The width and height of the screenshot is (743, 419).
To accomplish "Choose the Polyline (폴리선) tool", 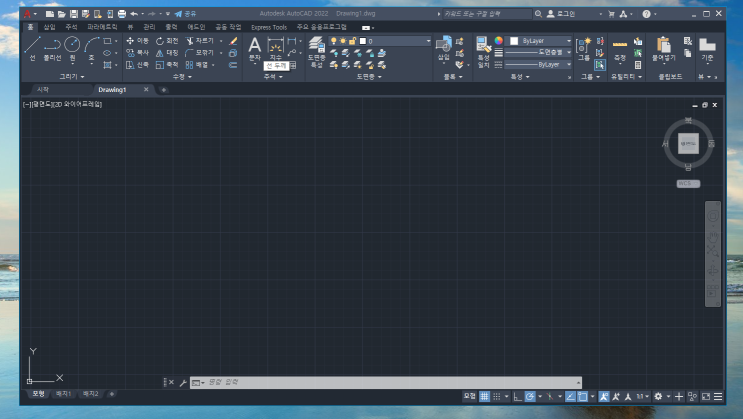I will pos(52,49).
